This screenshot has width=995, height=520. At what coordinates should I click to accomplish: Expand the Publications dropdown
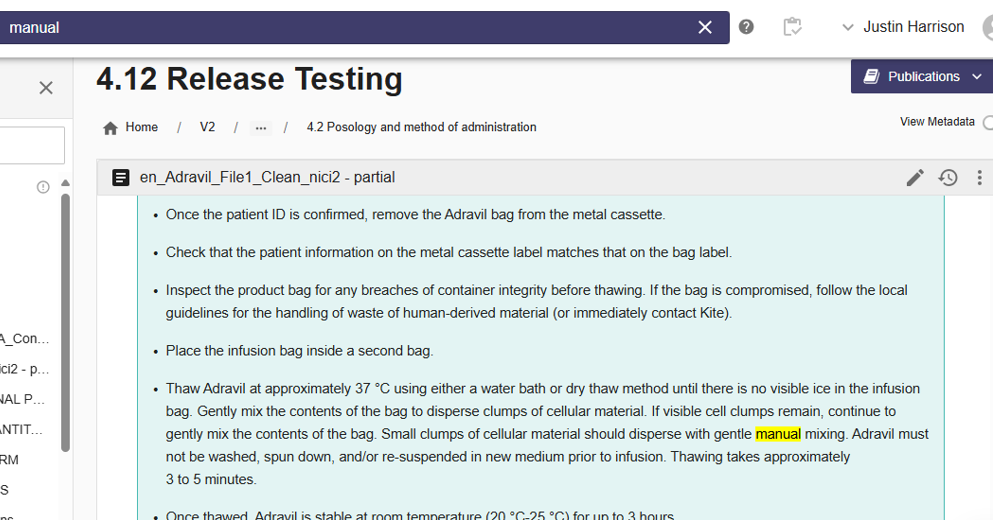click(x=921, y=76)
